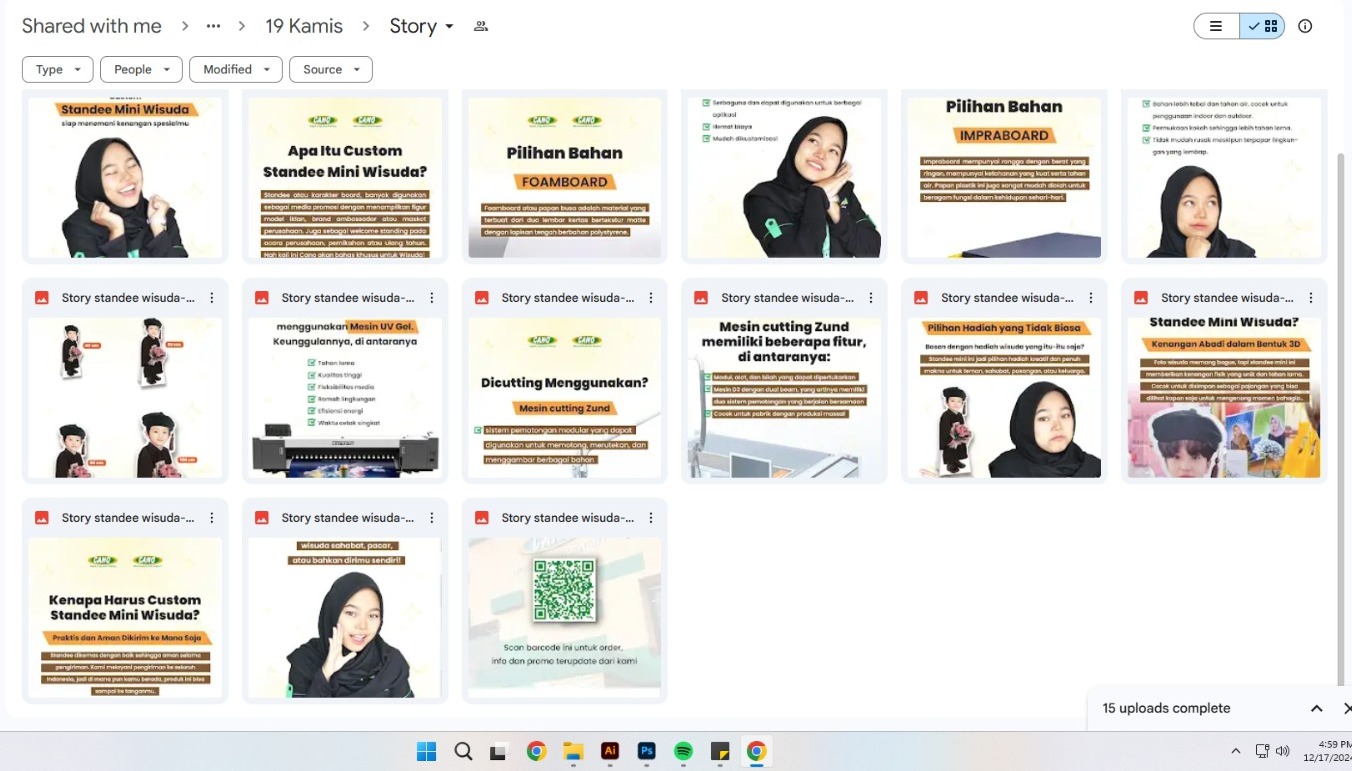1352x771 pixels.
Task: Open the view details info icon
Action: pyautogui.click(x=1305, y=27)
